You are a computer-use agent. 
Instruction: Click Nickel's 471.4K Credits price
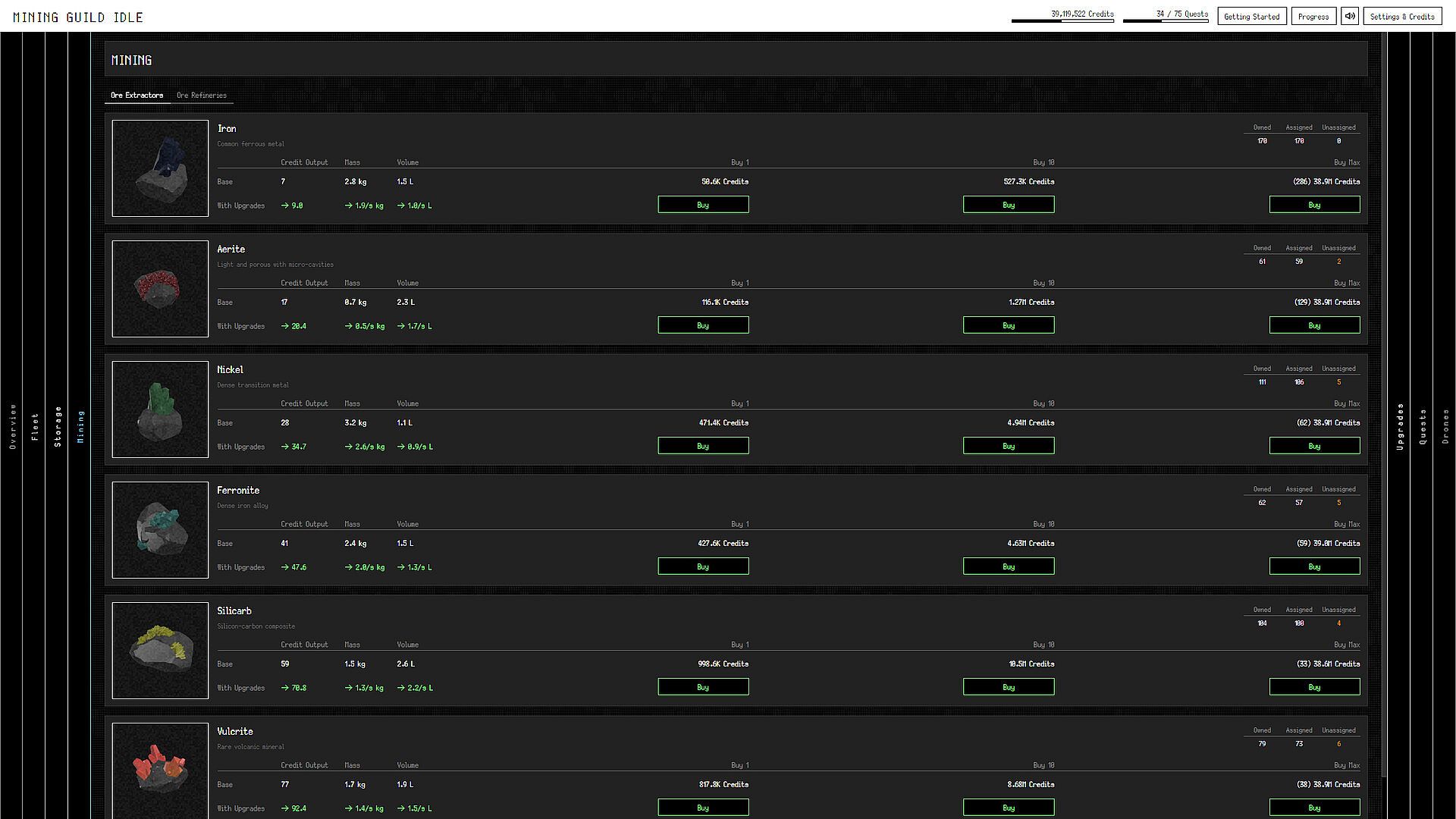(x=723, y=423)
